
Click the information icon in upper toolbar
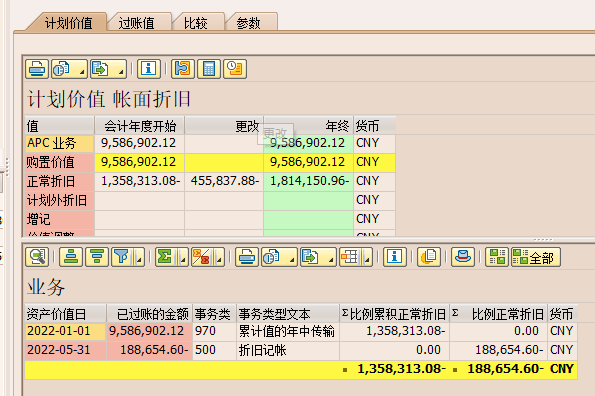click(148, 69)
